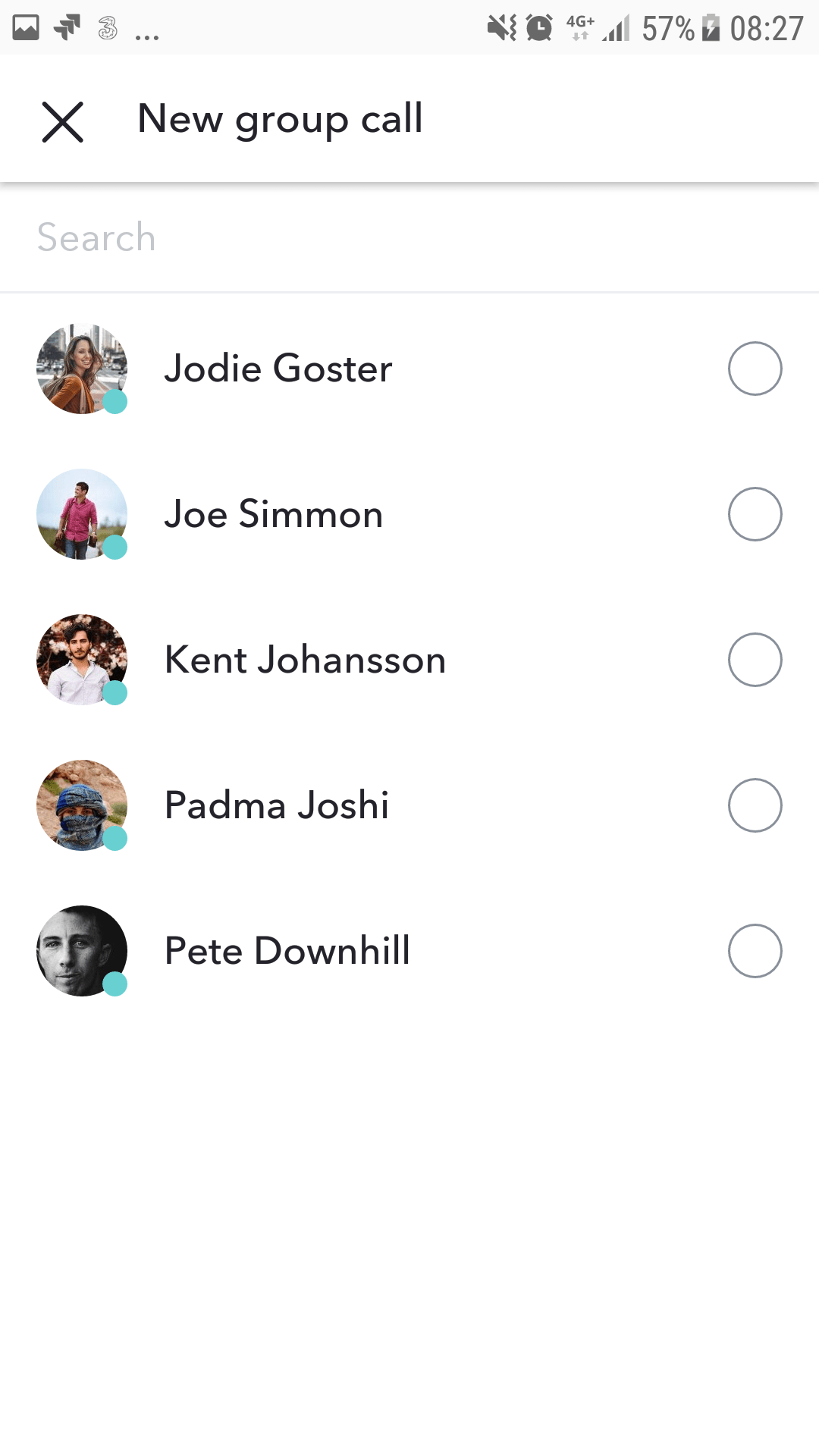Tap the Search contacts field
This screenshot has width=819, height=1456.
[x=409, y=237]
